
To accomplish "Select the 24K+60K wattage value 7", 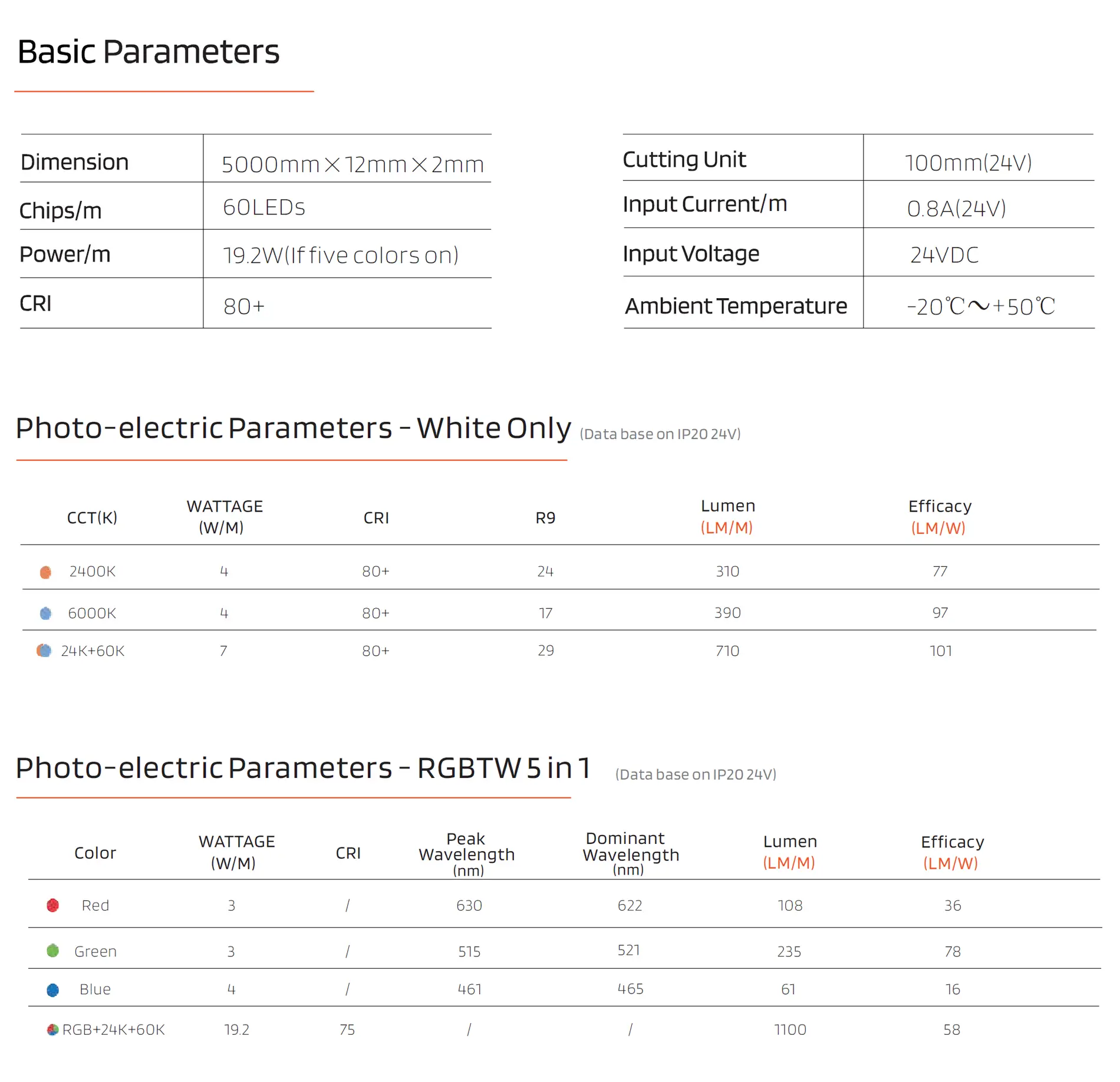I will pyautogui.click(x=223, y=651).
